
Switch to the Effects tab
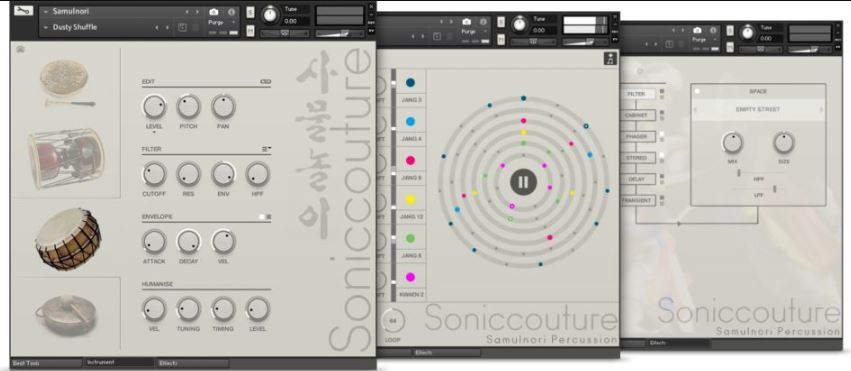pyautogui.click(x=193, y=362)
